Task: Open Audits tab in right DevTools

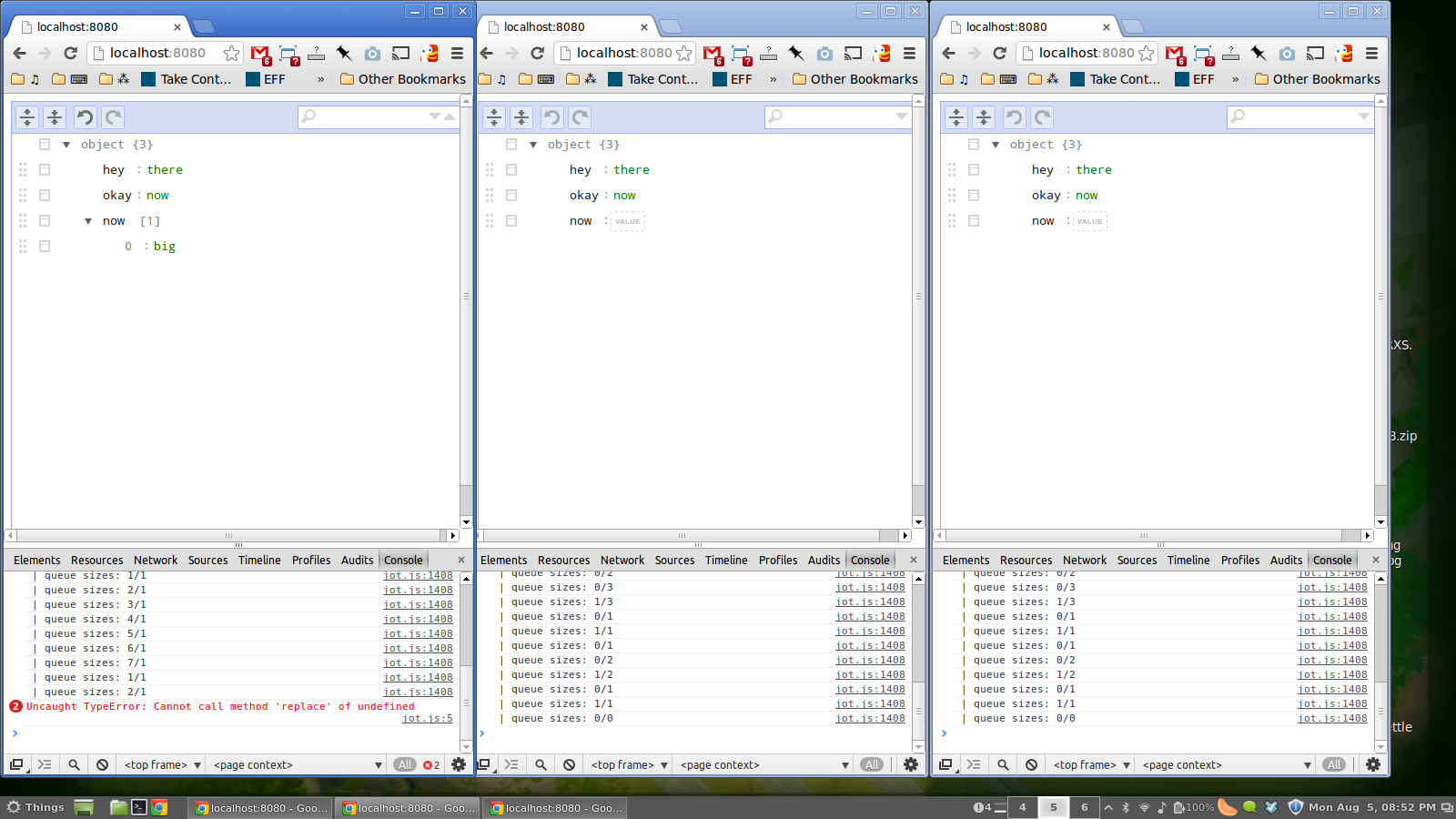Action: click(x=1287, y=560)
